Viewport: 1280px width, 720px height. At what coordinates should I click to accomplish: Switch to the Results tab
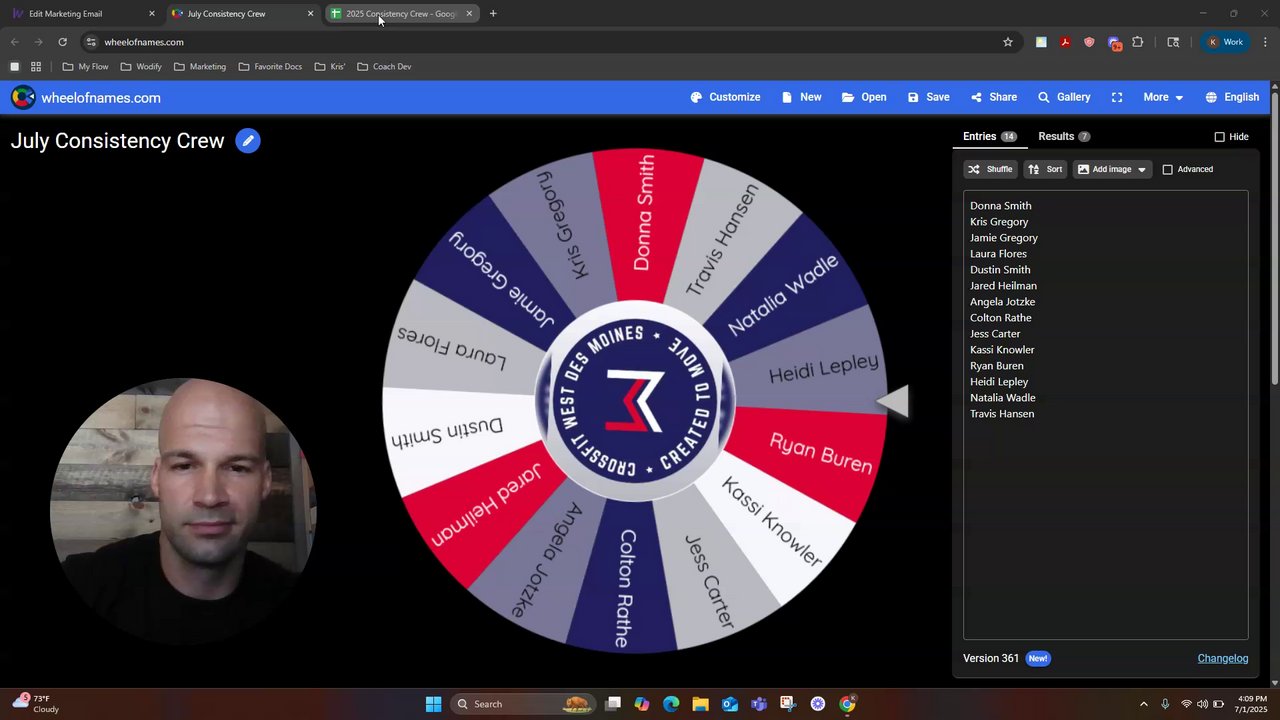point(1064,136)
